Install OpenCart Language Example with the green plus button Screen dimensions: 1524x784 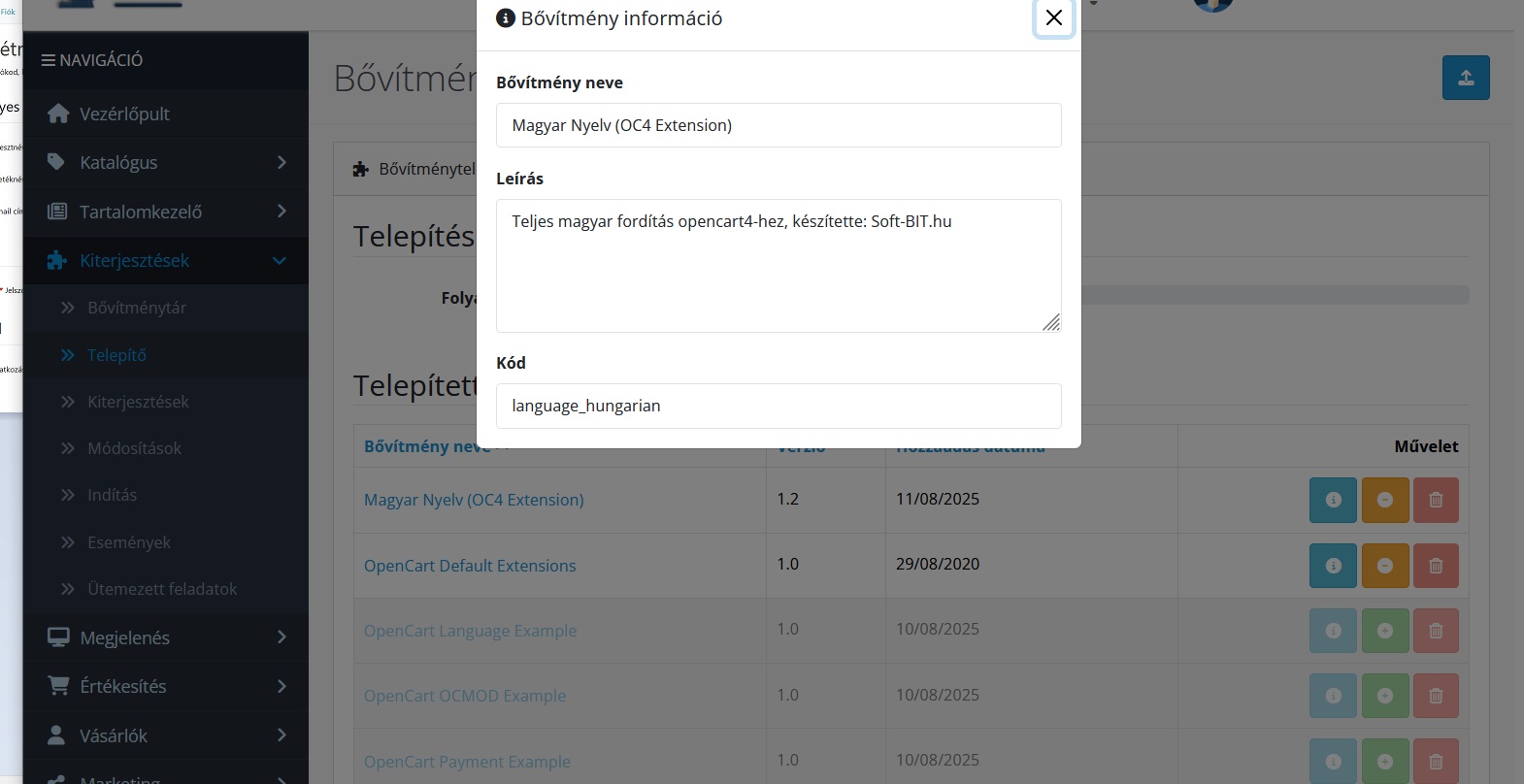coord(1385,631)
